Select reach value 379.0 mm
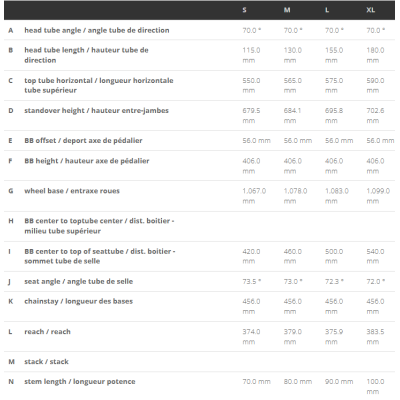The height and width of the screenshot is (400, 400). tap(293, 337)
